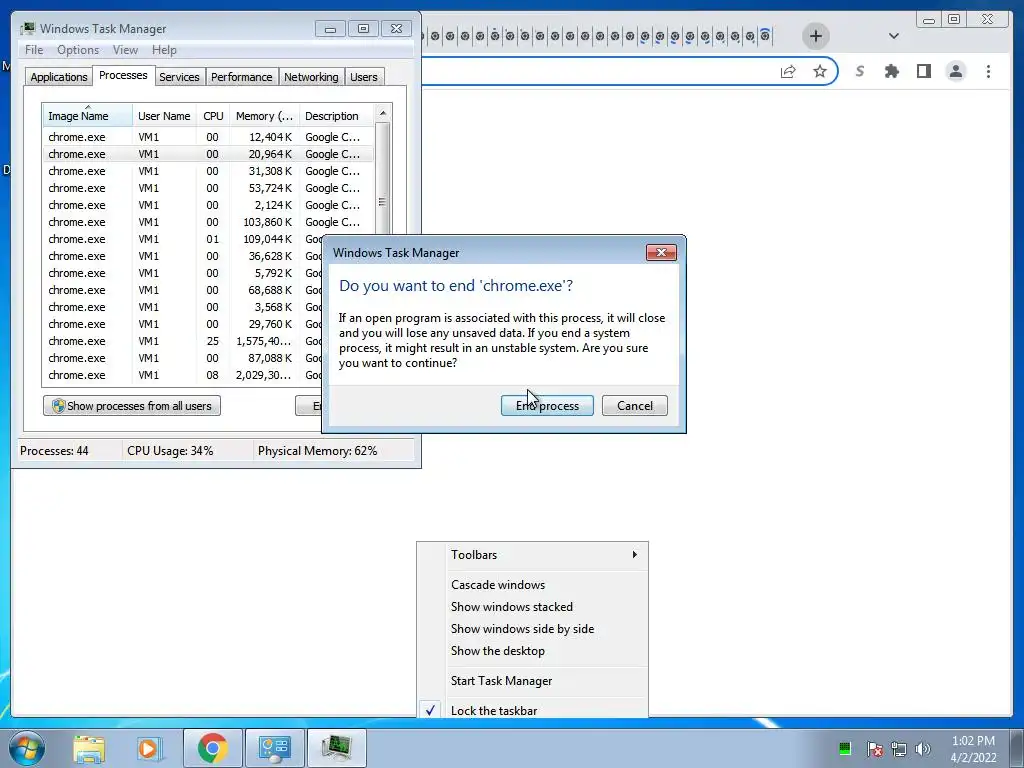The width and height of the screenshot is (1024, 768).
Task: Select chrome.exe row using 53,724 K
Action: point(208,188)
